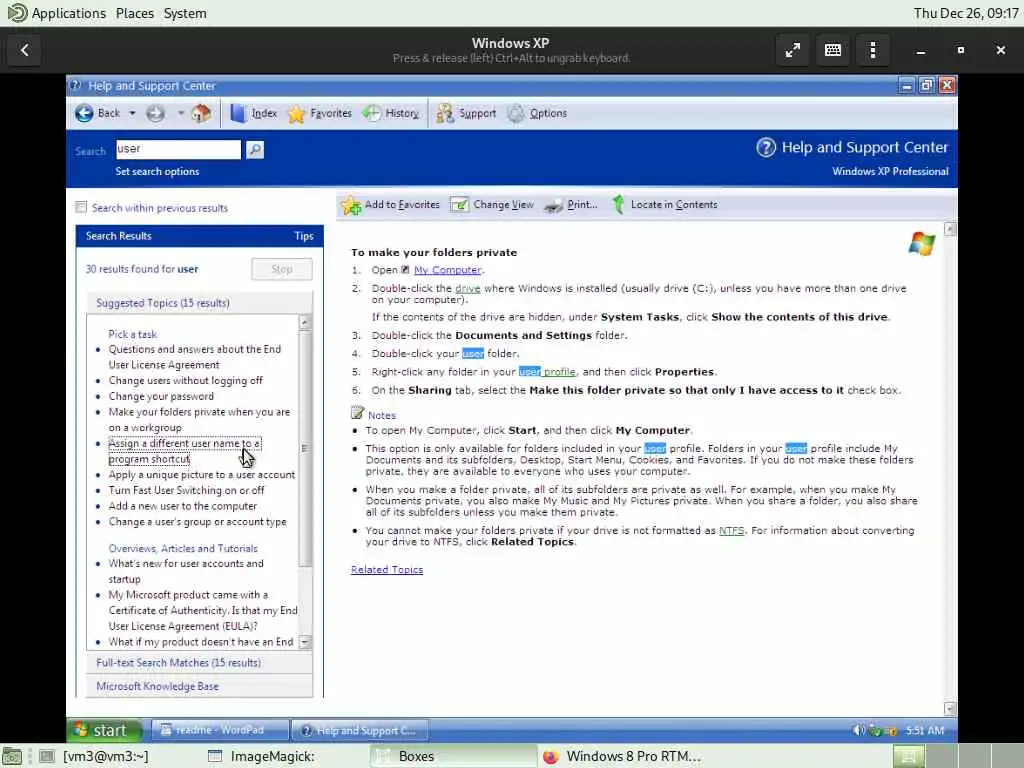The height and width of the screenshot is (768, 1024).
Task: Open Set search options link
Action: pyautogui.click(x=157, y=171)
